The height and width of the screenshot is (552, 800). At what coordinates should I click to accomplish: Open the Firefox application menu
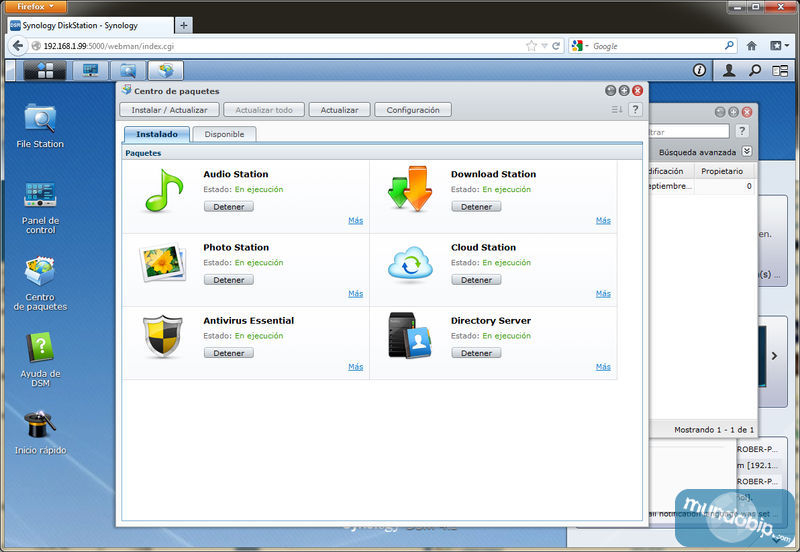[36, 6]
